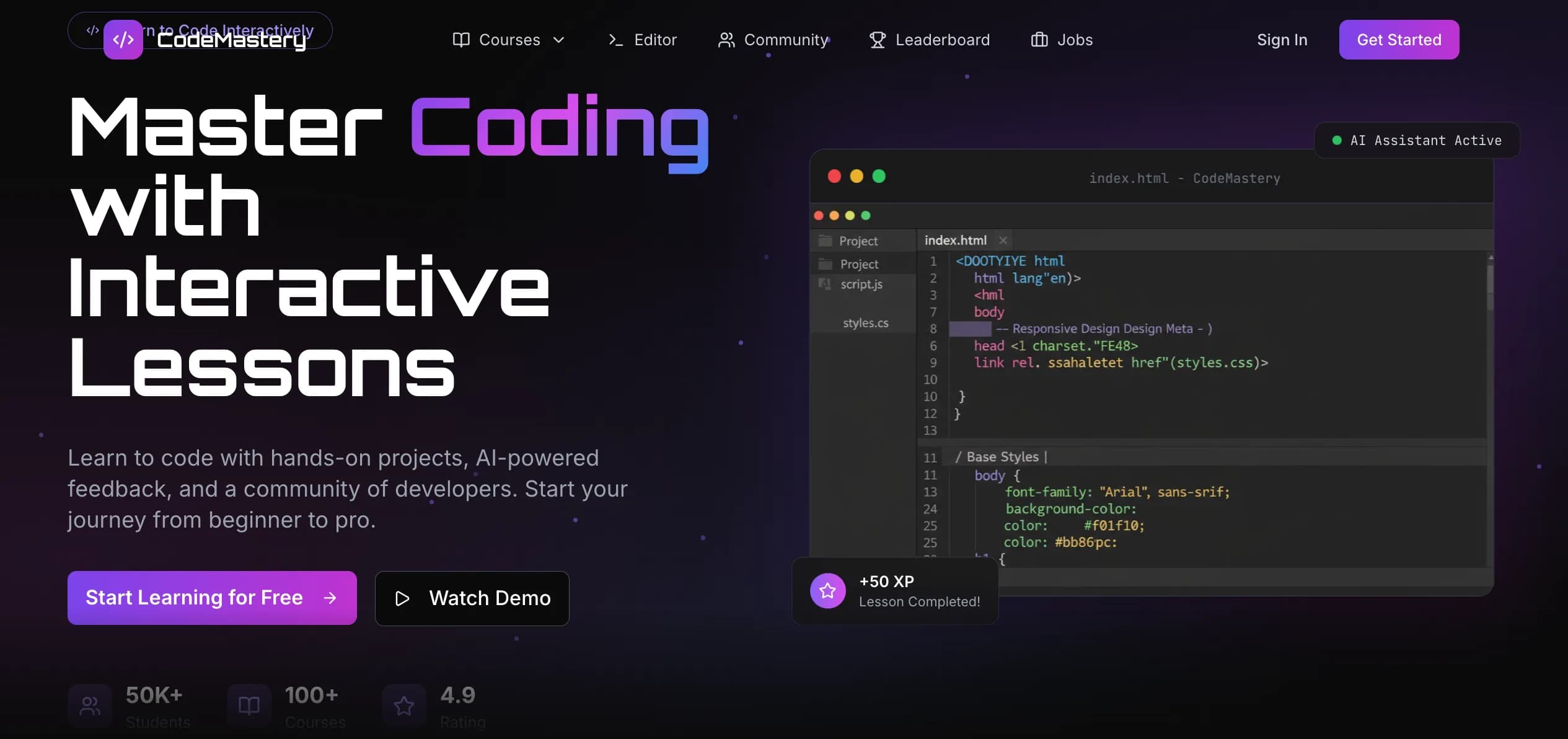This screenshot has width=1568, height=739.
Task: Click the Community people icon
Action: (726, 39)
